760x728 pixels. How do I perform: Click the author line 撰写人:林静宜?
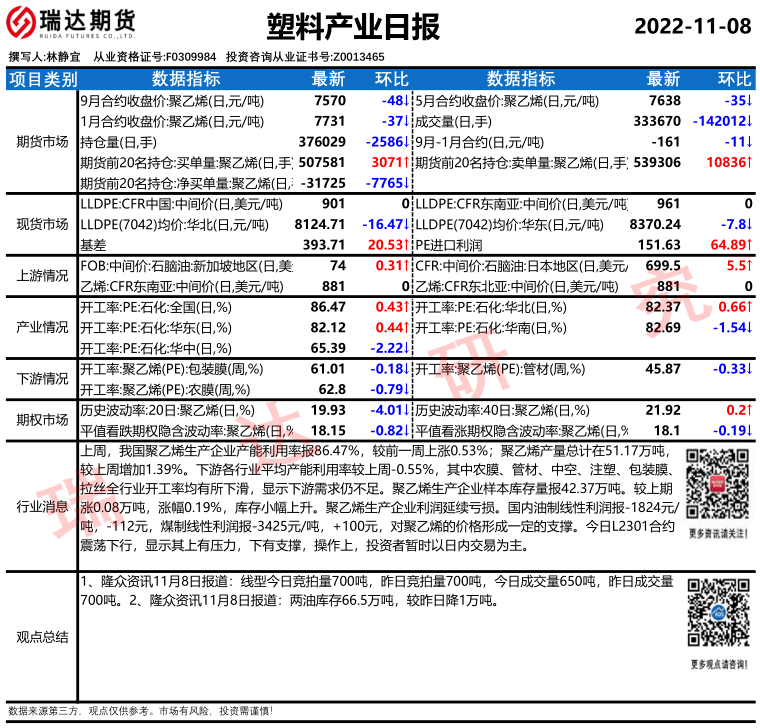pos(44,57)
